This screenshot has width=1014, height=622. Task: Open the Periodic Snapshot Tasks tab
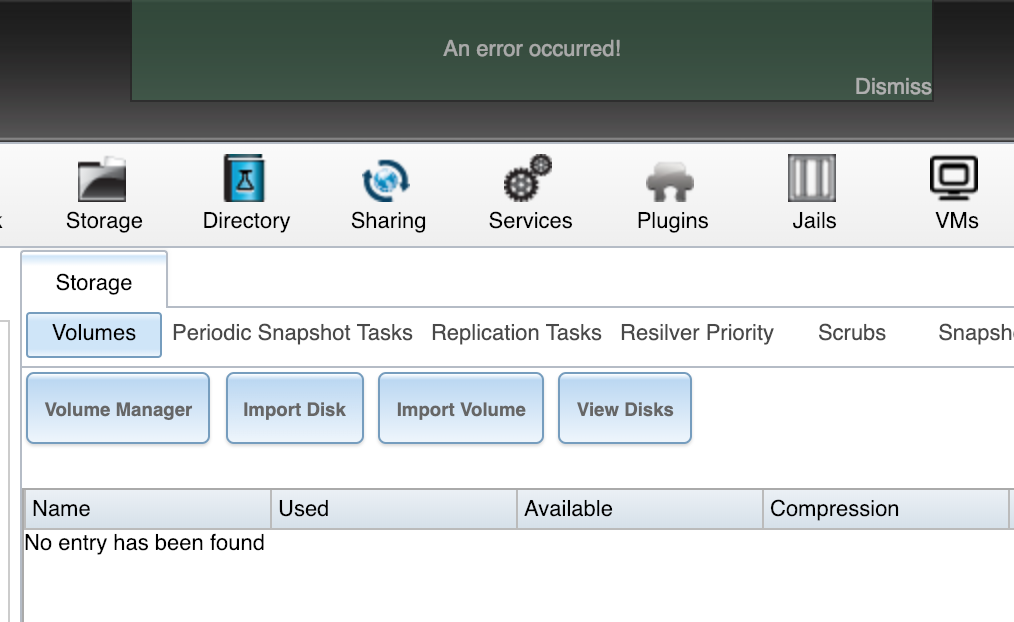pyautogui.click(x=292, y=333)
